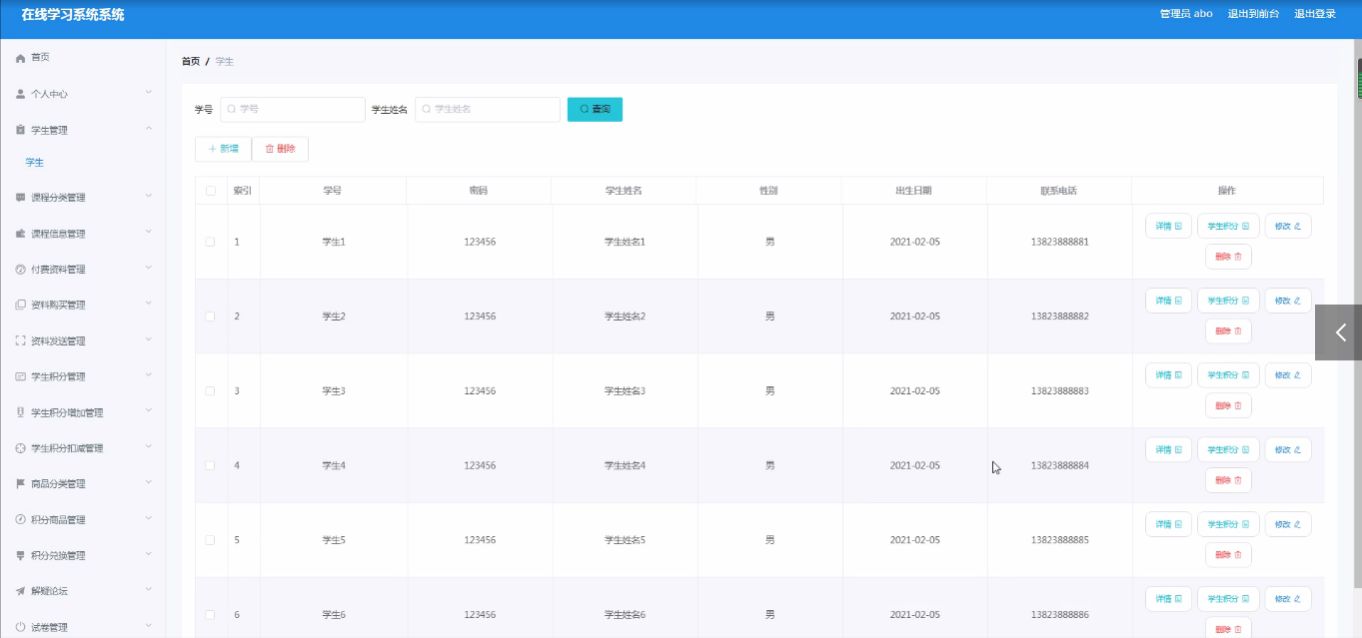Click 修改 for 学生4
The height and width of the screenshot is (638, 1362).
[1288, 450]
